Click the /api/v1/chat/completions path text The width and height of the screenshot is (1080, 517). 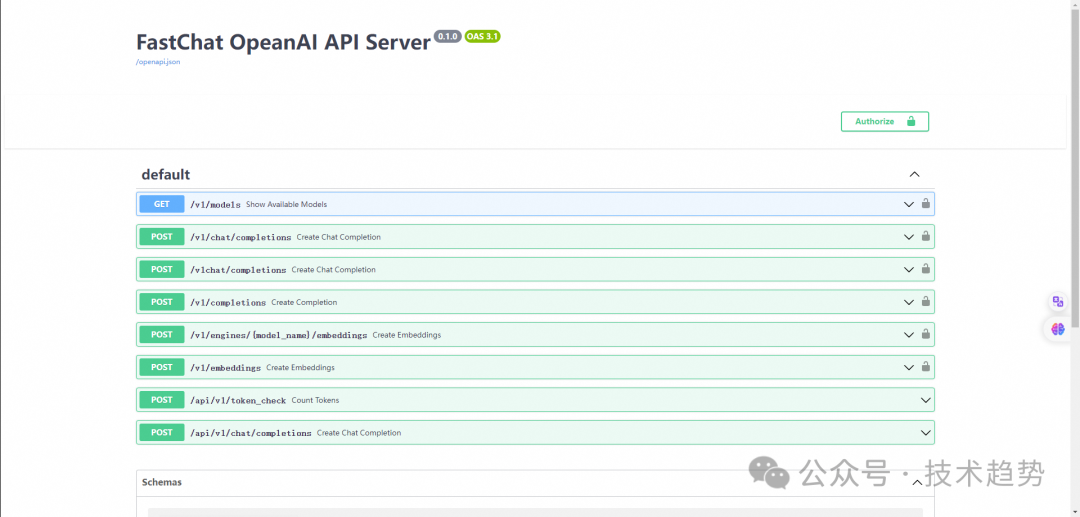(x=251, y=433)
